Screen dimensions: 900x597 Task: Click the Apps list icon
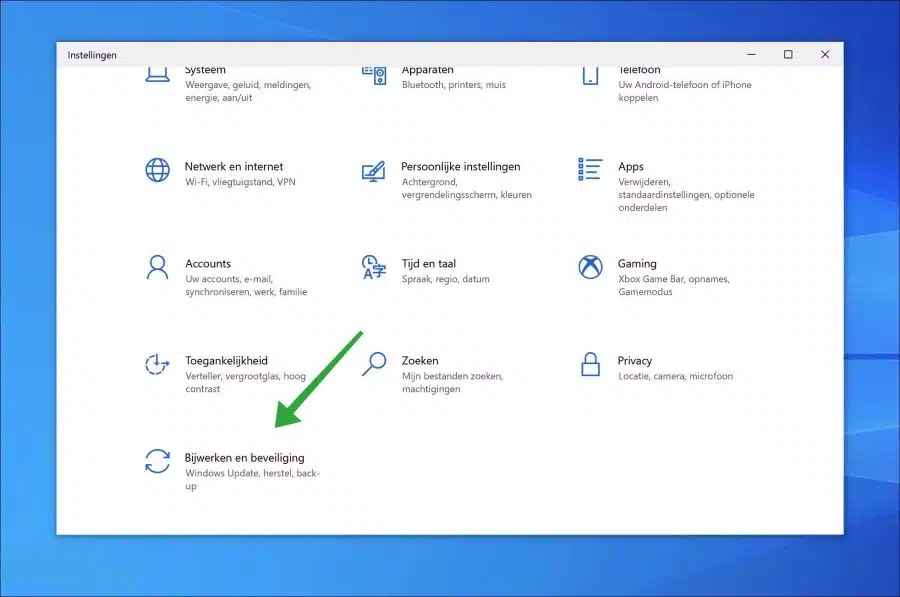(x=589, y=169)
